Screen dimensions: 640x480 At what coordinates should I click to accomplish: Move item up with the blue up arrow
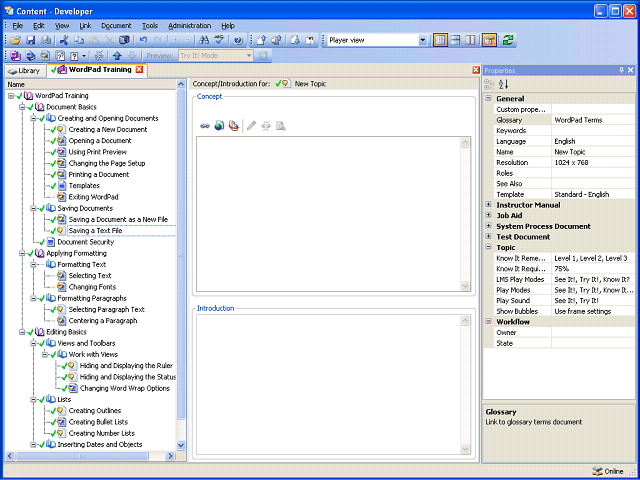click(x=118, y=56)
